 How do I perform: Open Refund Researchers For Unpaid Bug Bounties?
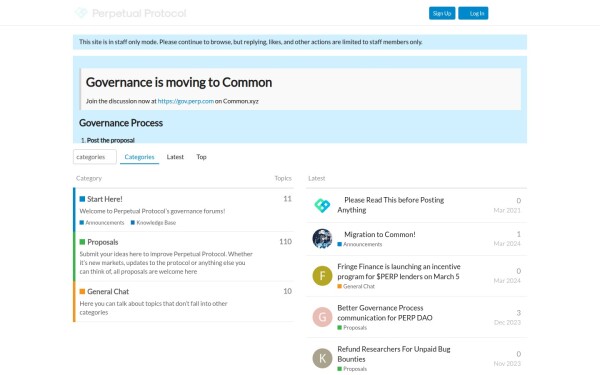point(393,354)
